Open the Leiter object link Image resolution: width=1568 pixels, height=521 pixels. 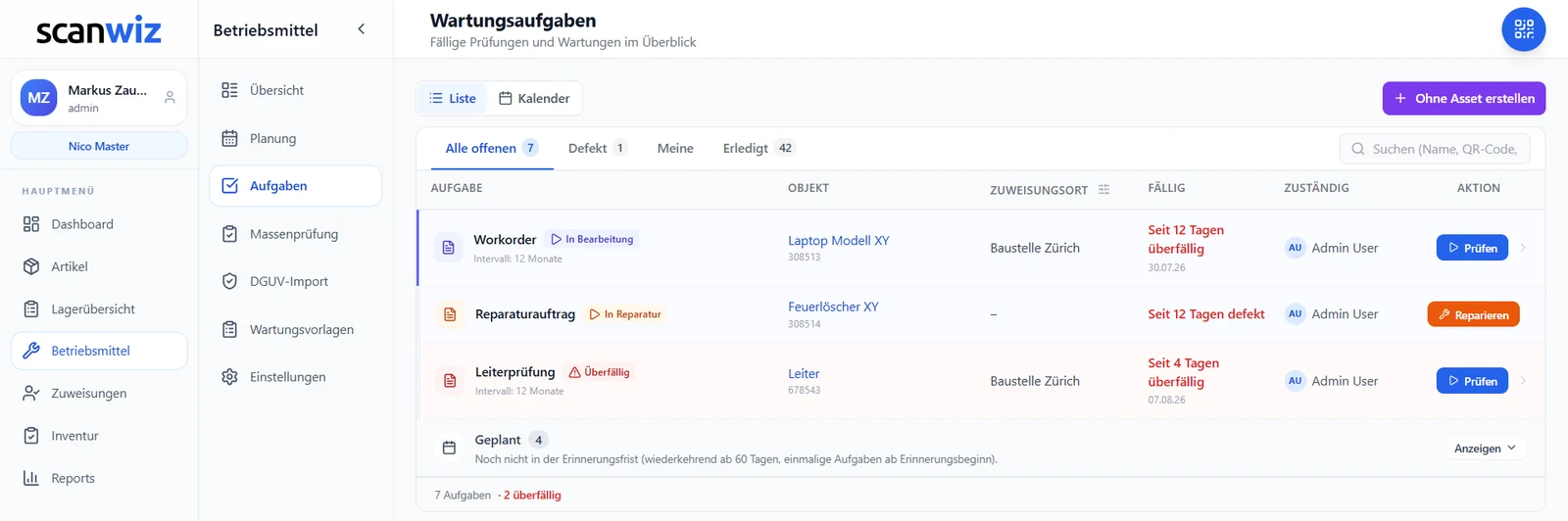point(804,373)
